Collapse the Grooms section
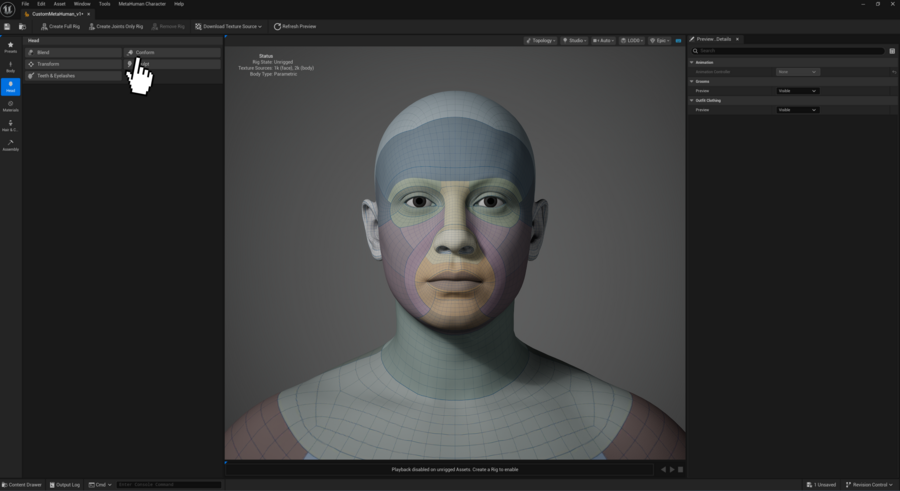The width and height of the screenshot is (900, 491). tap(692, 81)
